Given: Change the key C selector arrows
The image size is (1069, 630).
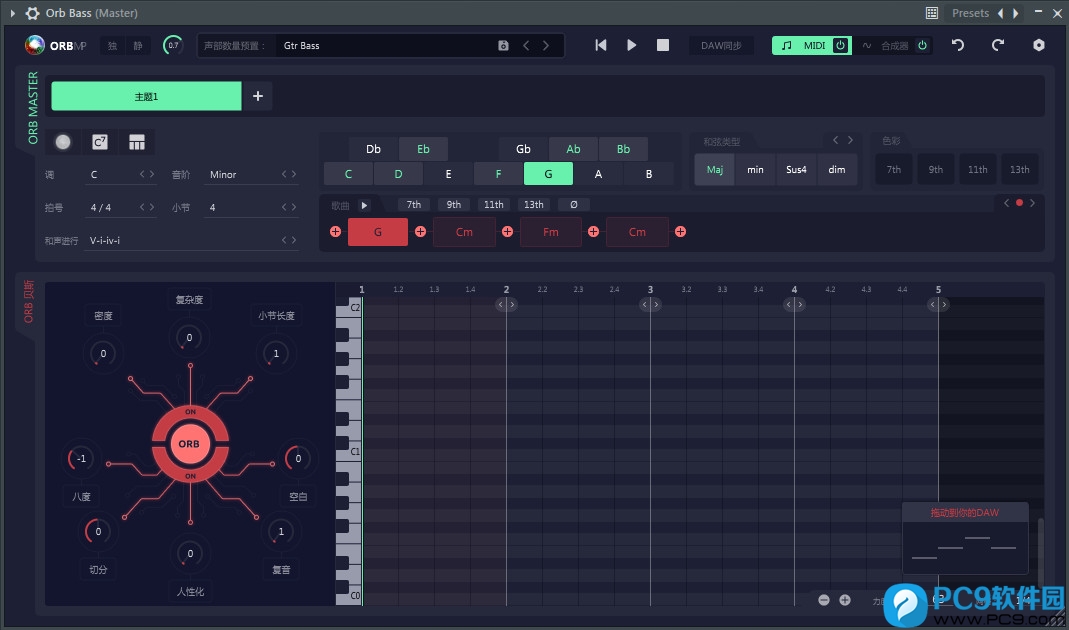Looking at the screenshot, I should 147,175.
